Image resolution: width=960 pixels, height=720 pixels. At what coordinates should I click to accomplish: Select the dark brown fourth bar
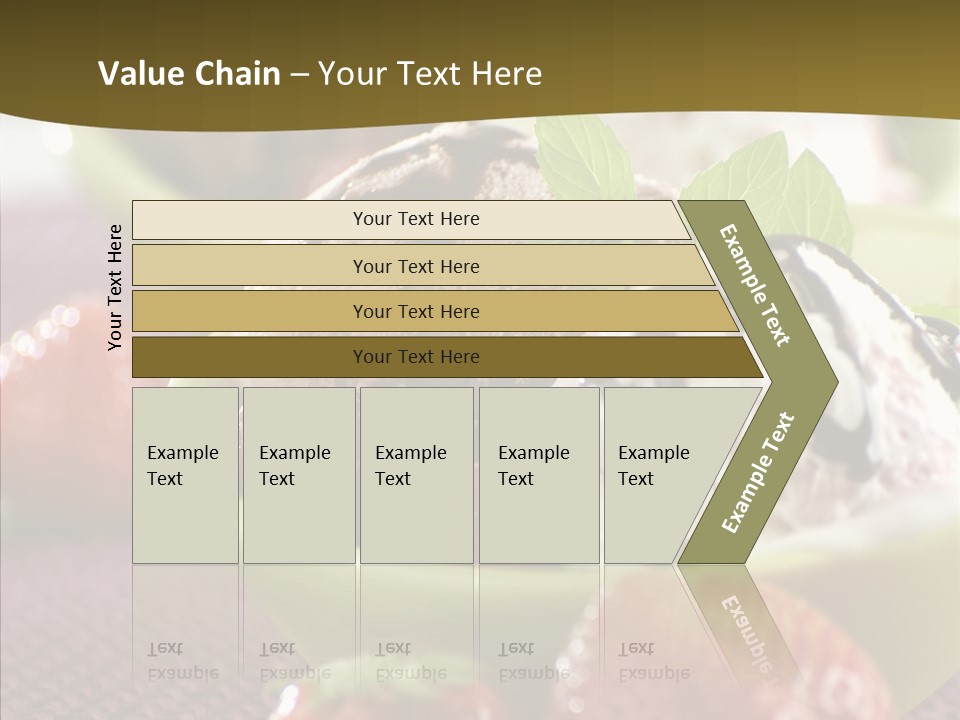448,357
